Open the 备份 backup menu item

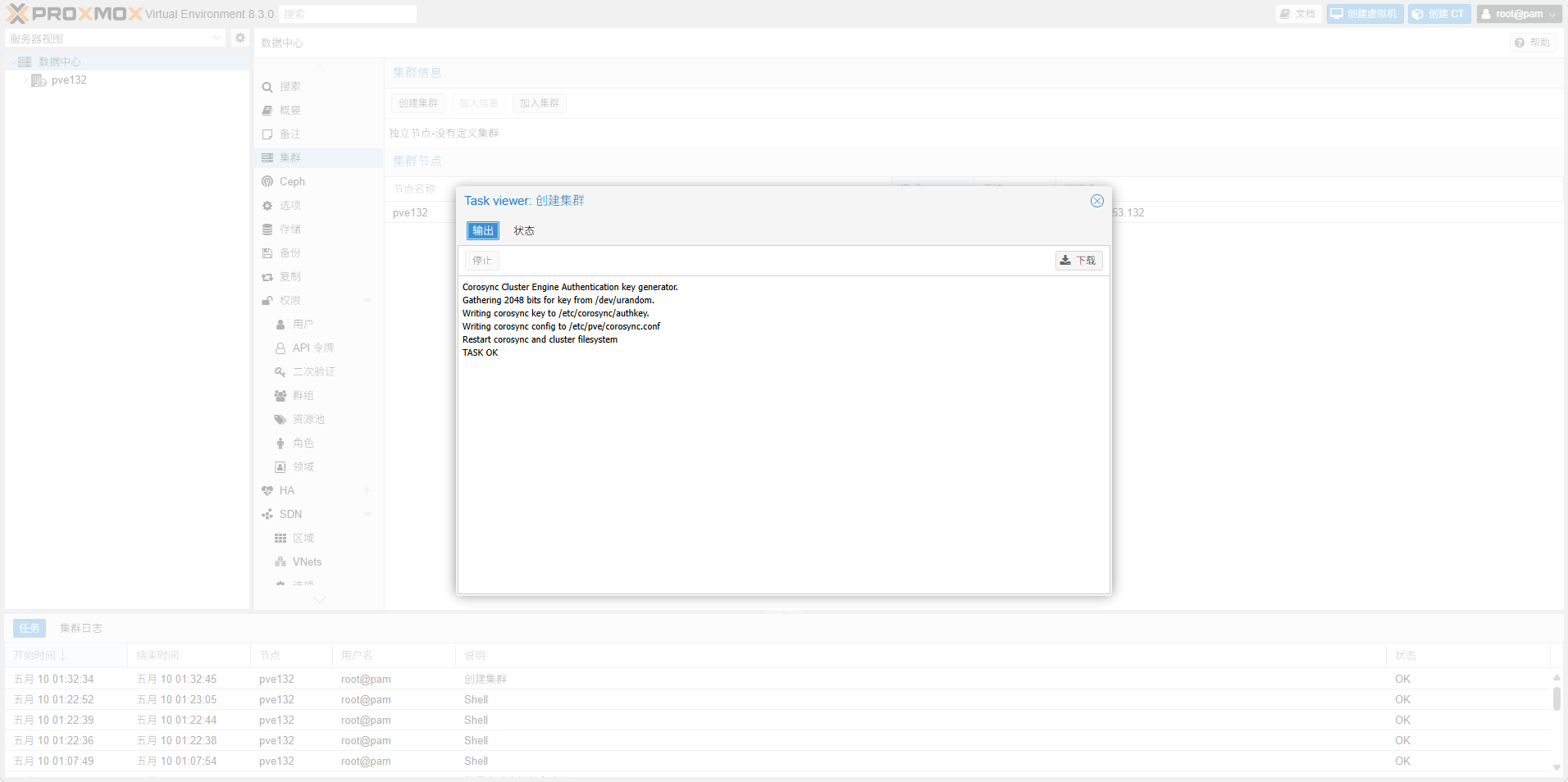(318, 252)
